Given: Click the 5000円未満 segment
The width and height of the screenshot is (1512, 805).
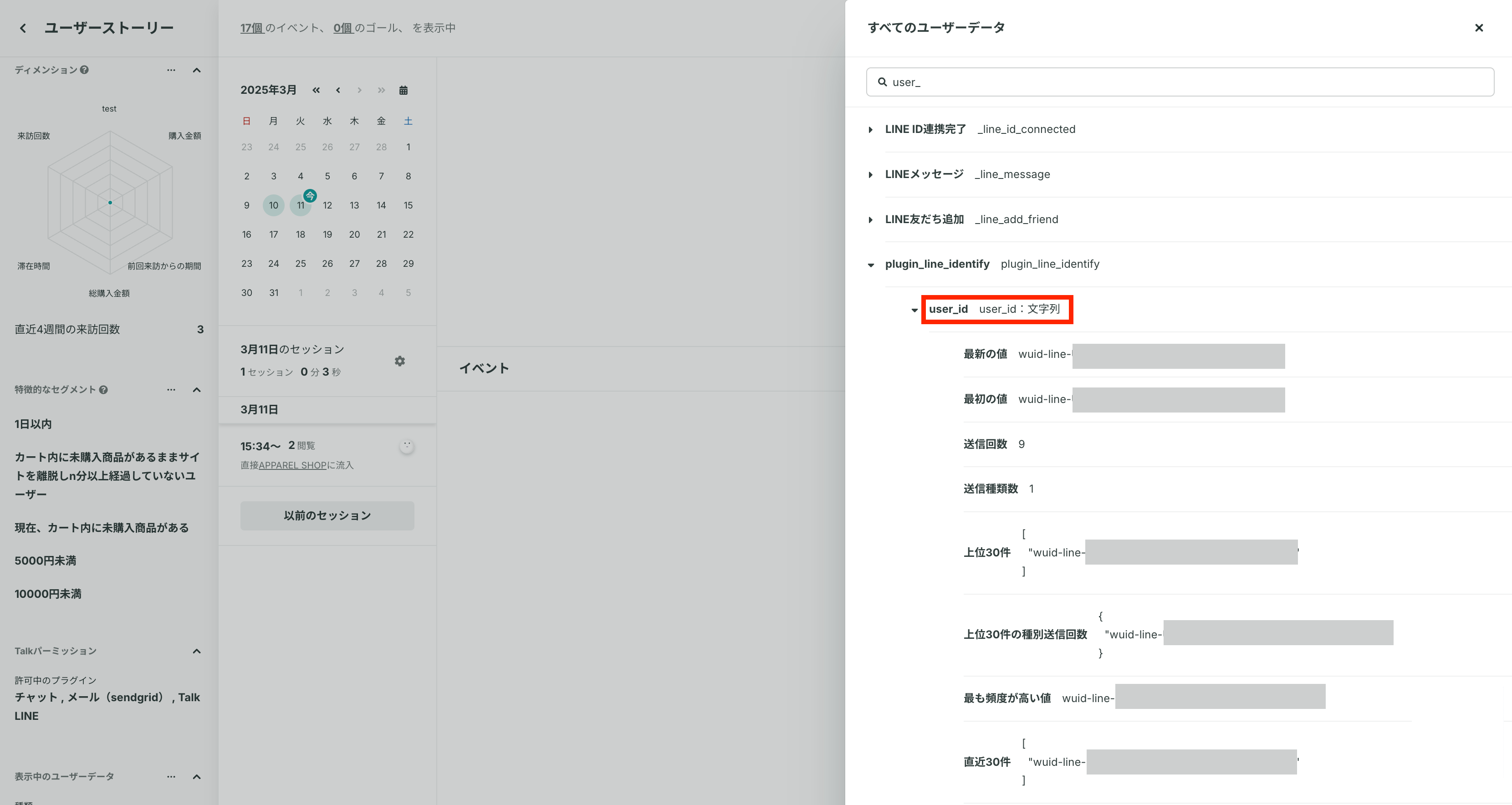Looking at the screenshot, I should coord(45,561).
